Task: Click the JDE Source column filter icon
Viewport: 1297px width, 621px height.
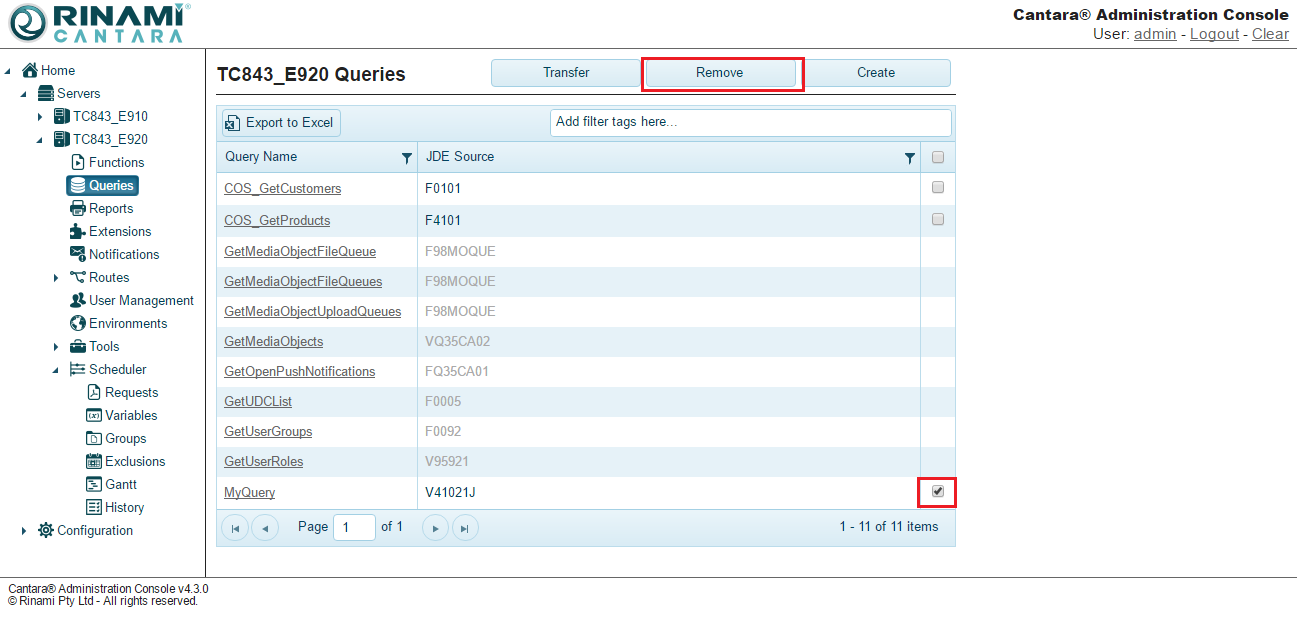Action: (x=909, y=158)
